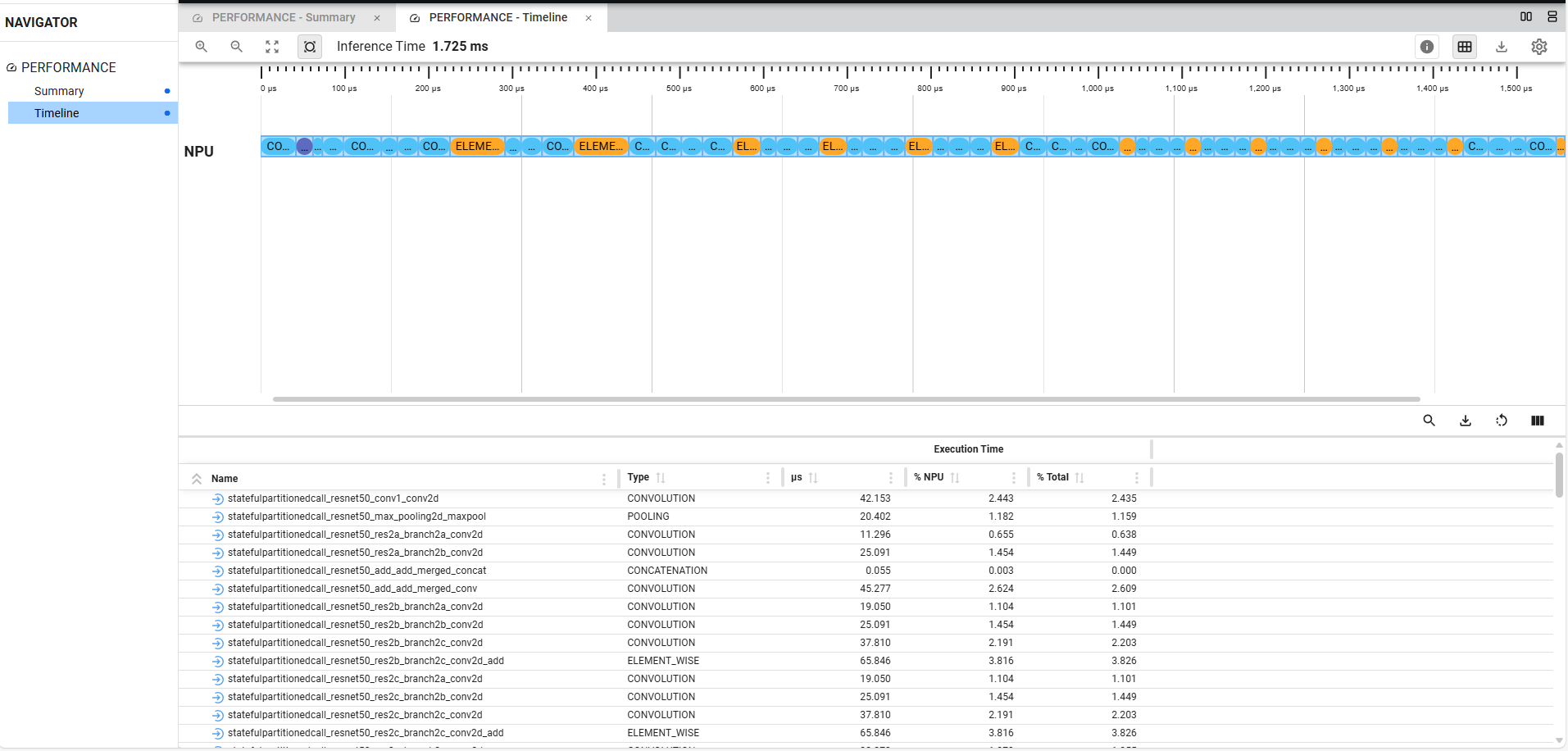Image resolution: width=1568 pixels, height=751 pixels.
Task: Click the first ELEME... orange block in timeline
Action: (x=477, y=147)
